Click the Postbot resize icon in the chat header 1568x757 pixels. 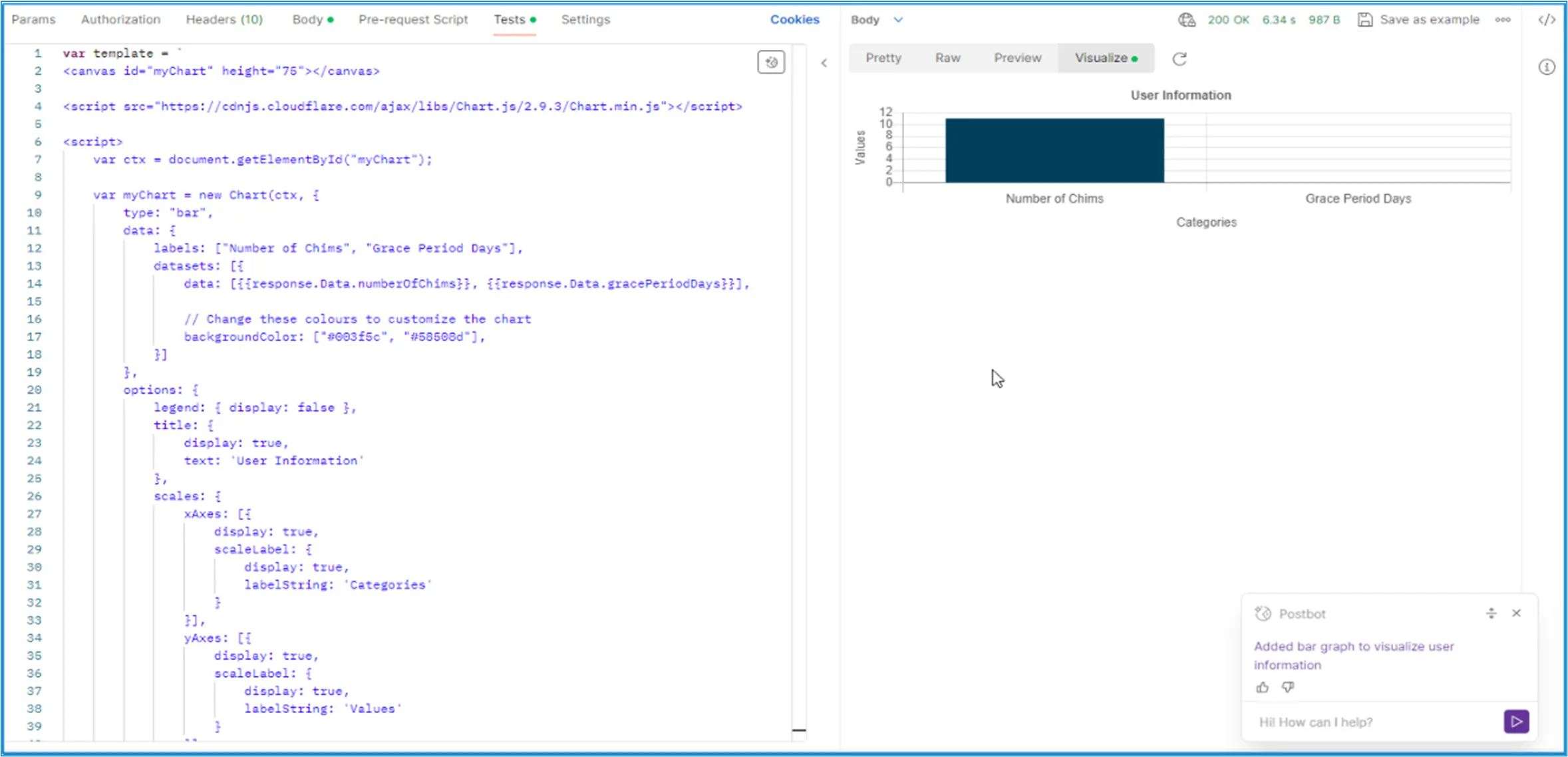[x=1491, y=613]
